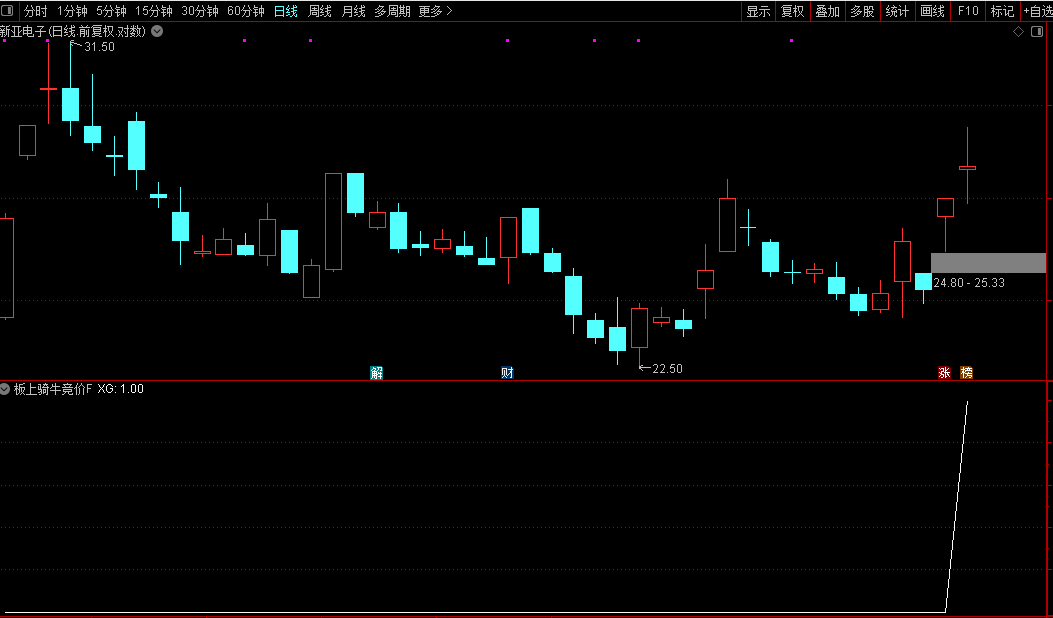Expand dropdown next to 新亚电子 chart title

[x=156, y=31]
